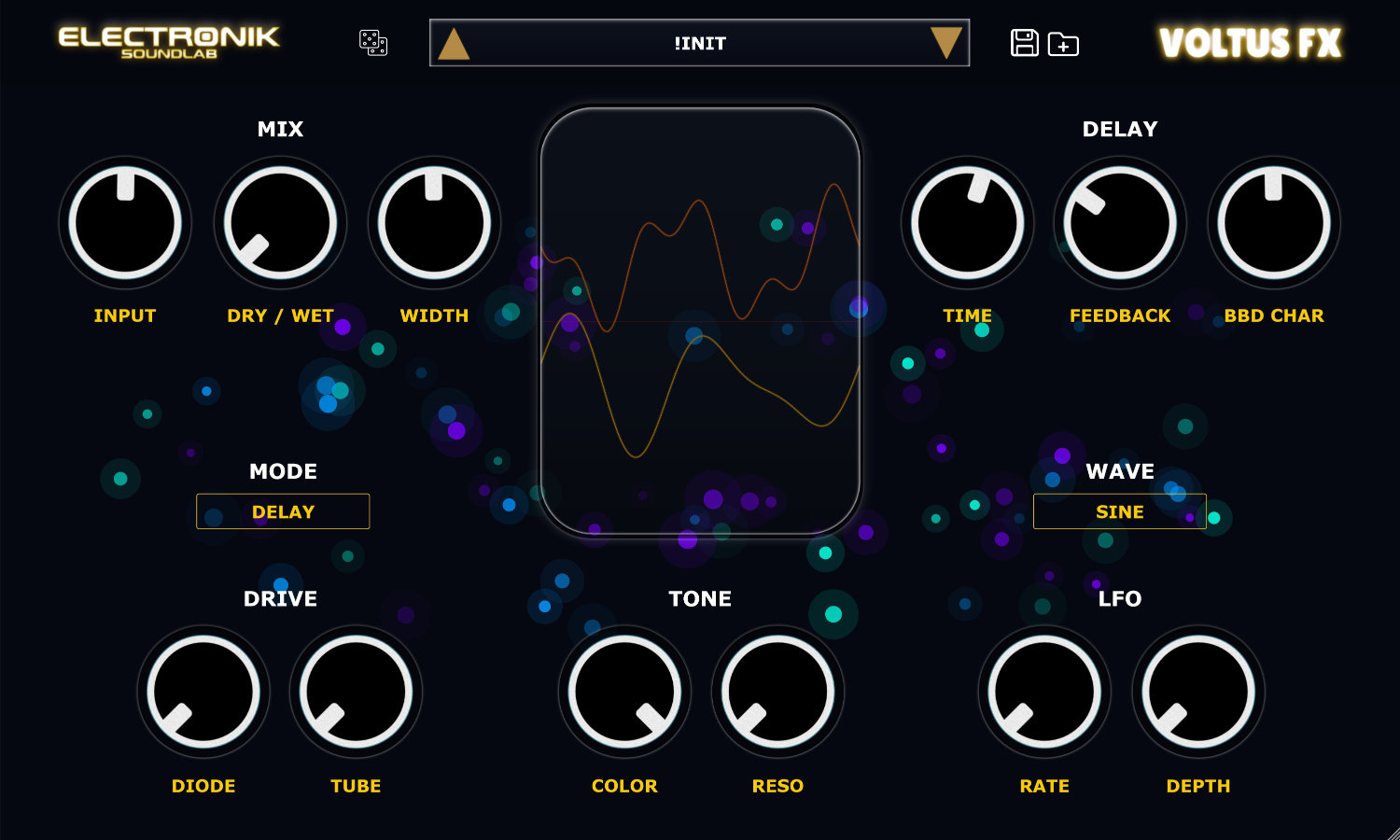Click the FEEDBACK label text
The width and height of the screenshot is (1400, 840).
tap(1120, 315)
